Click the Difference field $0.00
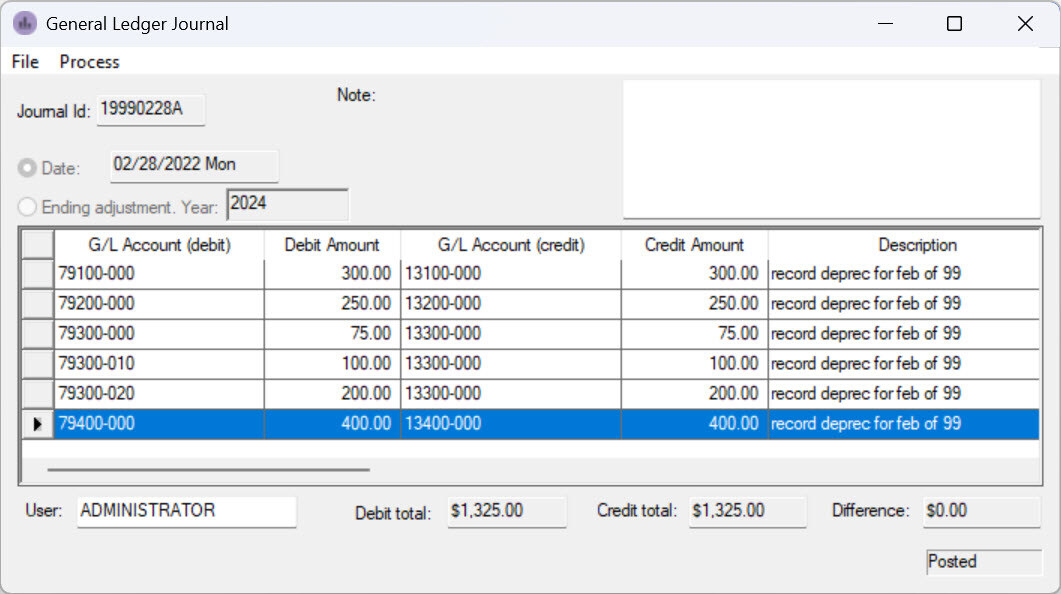 pyautogui.click(x=982, y=511)
